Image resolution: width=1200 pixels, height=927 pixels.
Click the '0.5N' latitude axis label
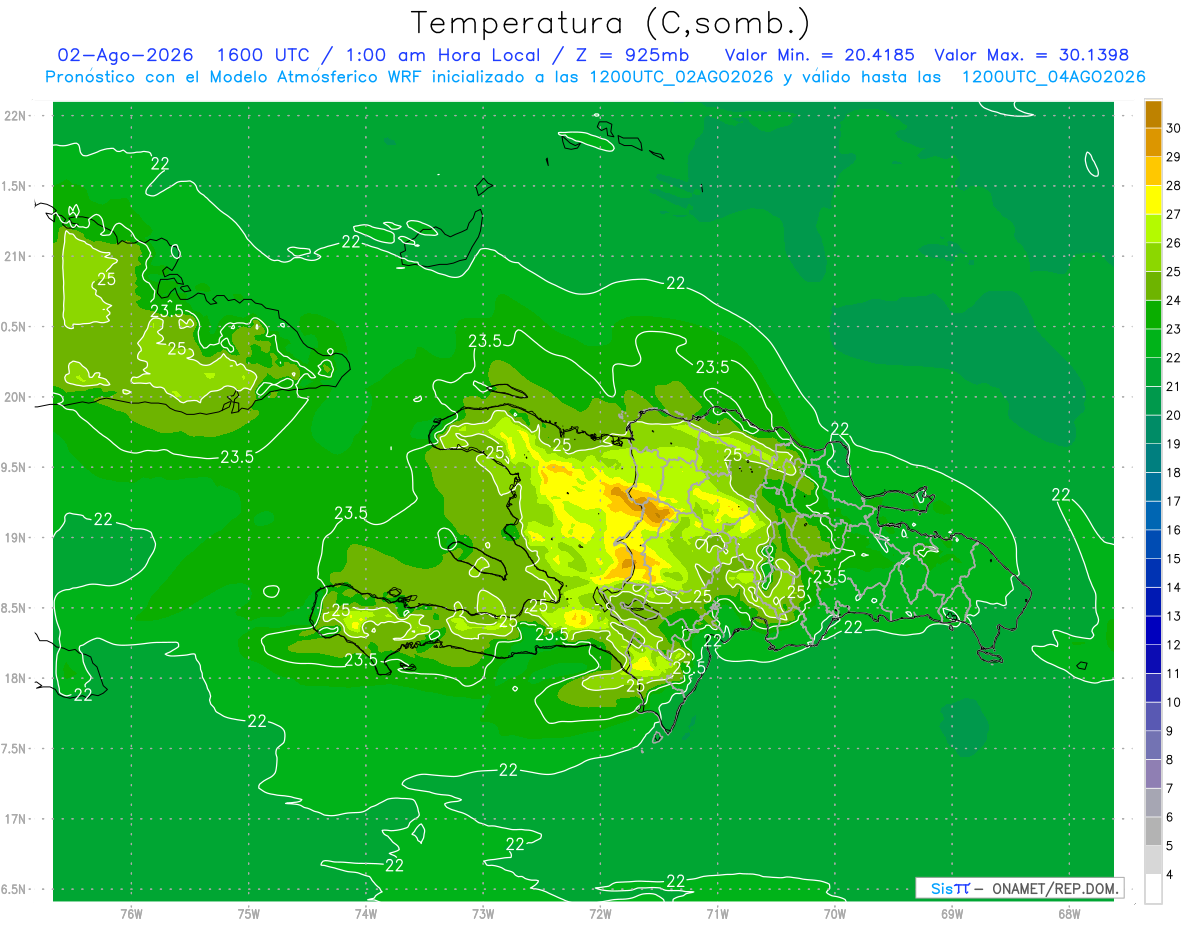[x=14, y=327]
